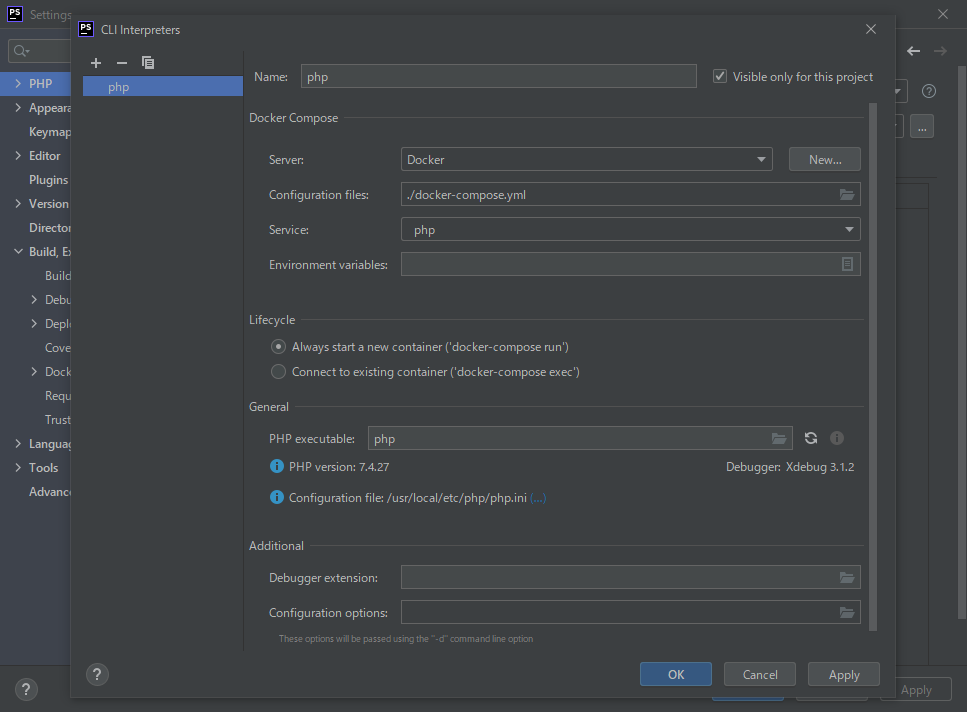
Task: Browse for Configuration files folder icon
Action: click(847, 195)
